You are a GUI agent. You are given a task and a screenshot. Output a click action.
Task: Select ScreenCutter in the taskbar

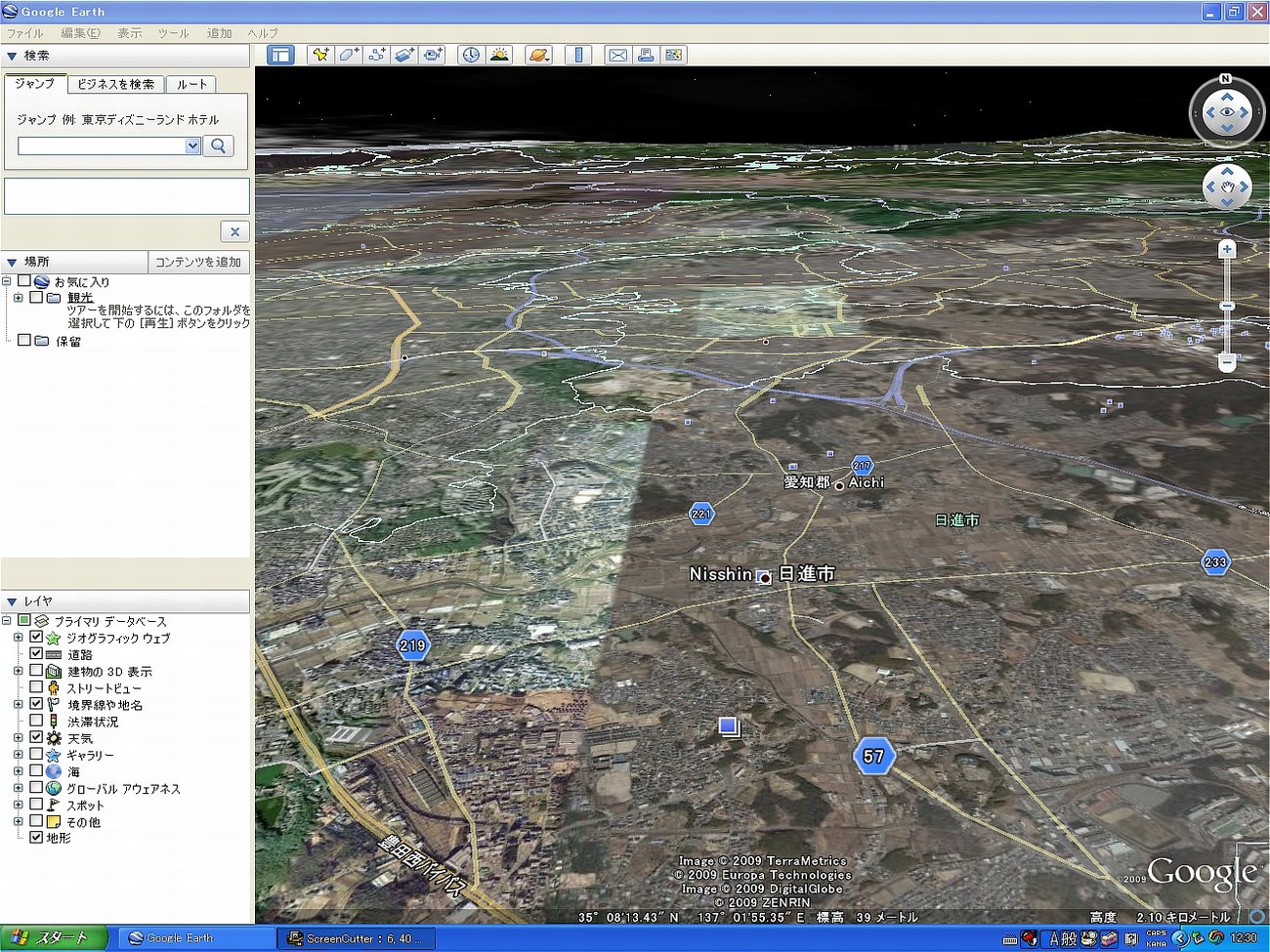[x=355, y=938]
